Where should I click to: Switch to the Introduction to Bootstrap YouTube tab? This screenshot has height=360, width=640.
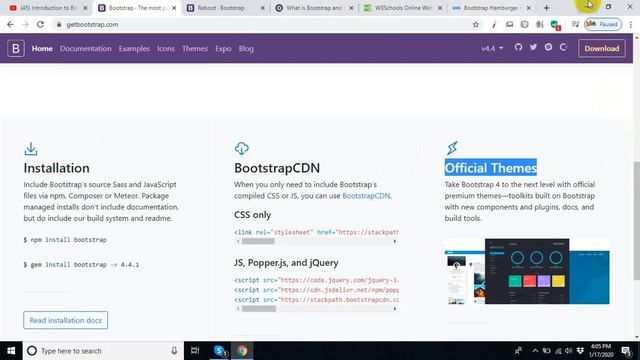coord(48,8)
